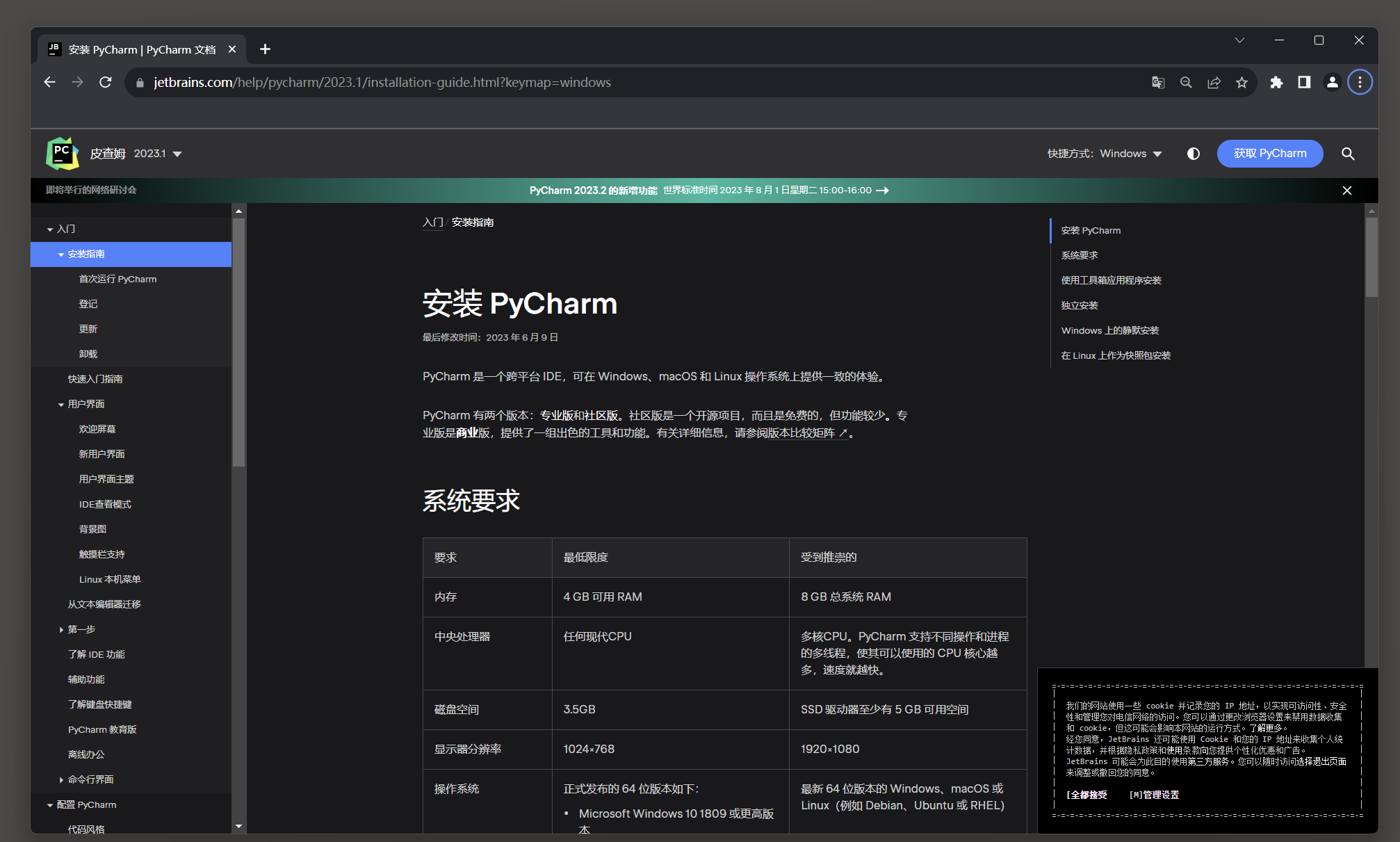Click the zoom magnifier icon in address bar

pos(1186,83)
